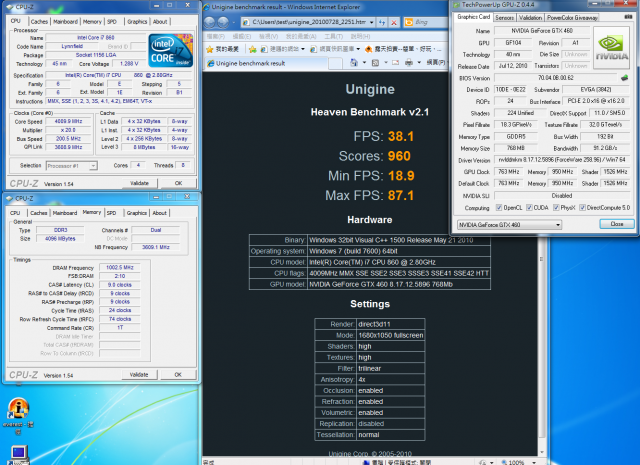The image size is (640, 465).
Task: Open the computer shortcut on desktop
Action: [18, 454]
